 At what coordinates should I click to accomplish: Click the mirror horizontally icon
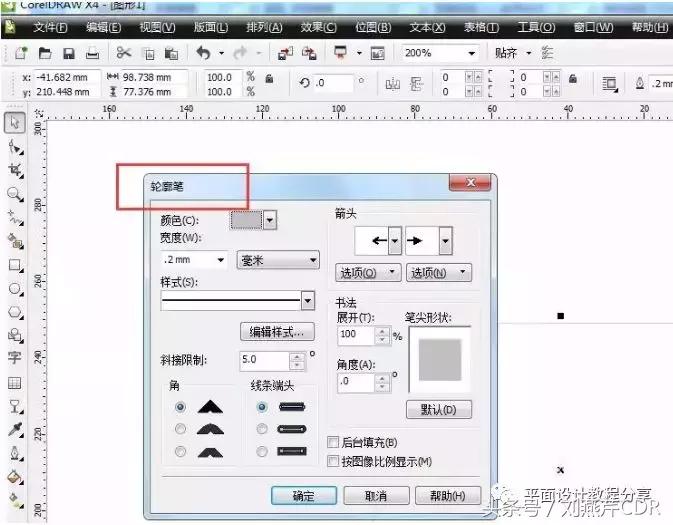(x=393, y=84)
